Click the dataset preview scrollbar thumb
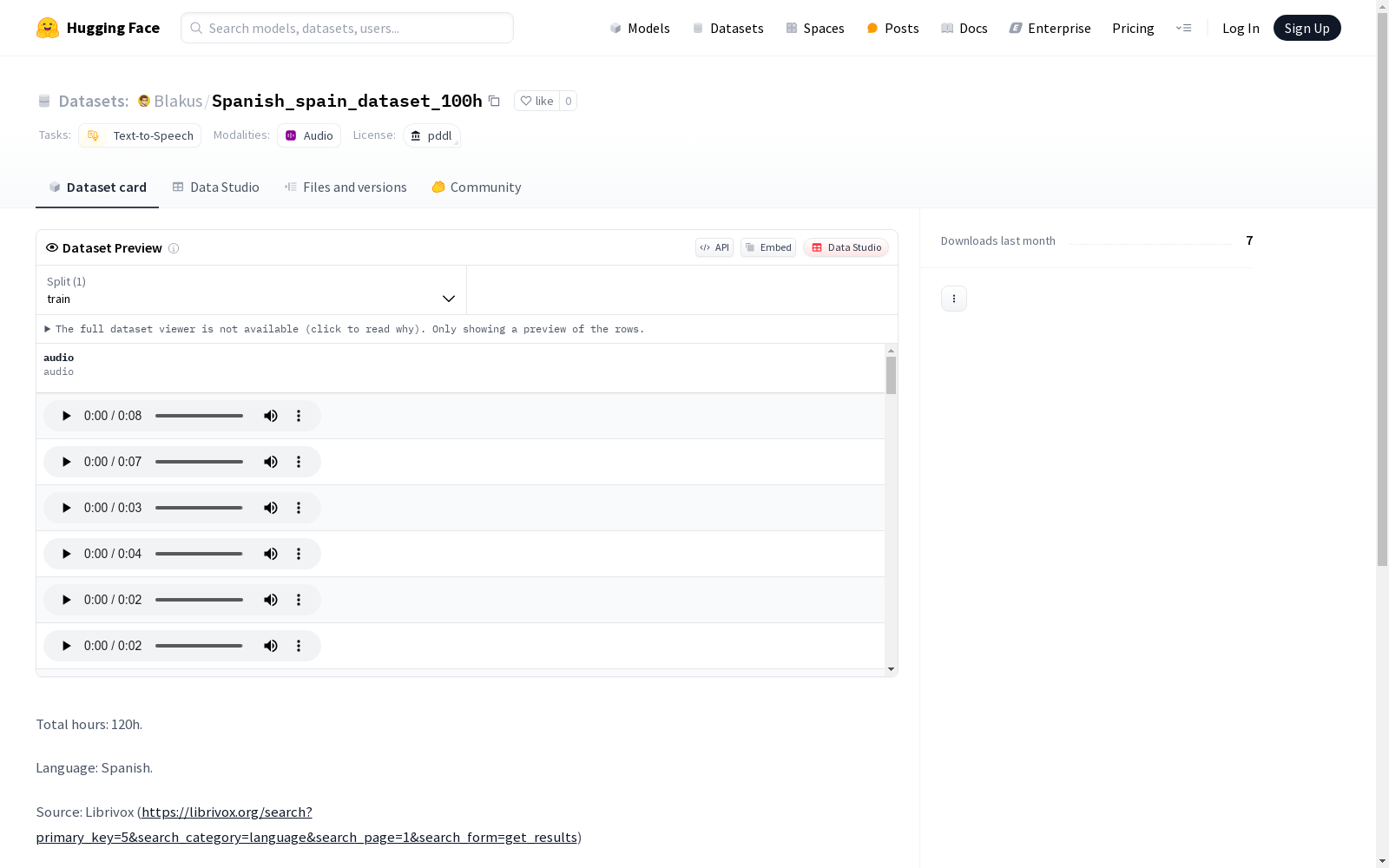1389x868 pixels. pyautogui.click(x=891, y=375)
